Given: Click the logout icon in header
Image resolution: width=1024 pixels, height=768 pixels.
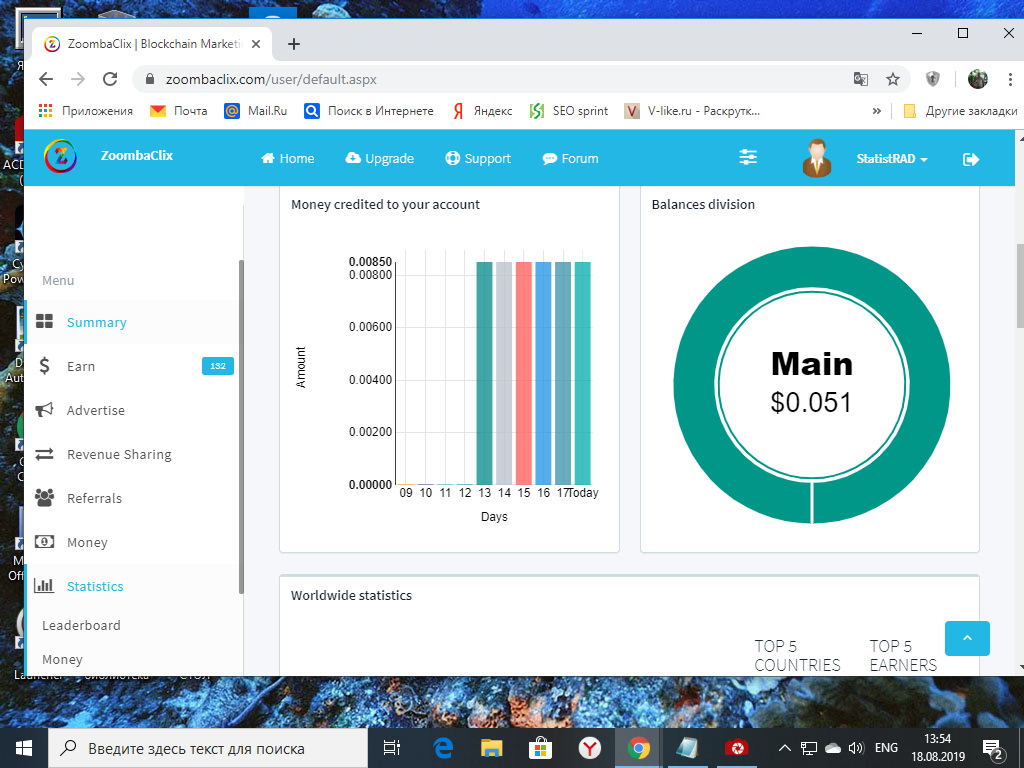Looking at the screenshot, I should click(x=971, y=159).
